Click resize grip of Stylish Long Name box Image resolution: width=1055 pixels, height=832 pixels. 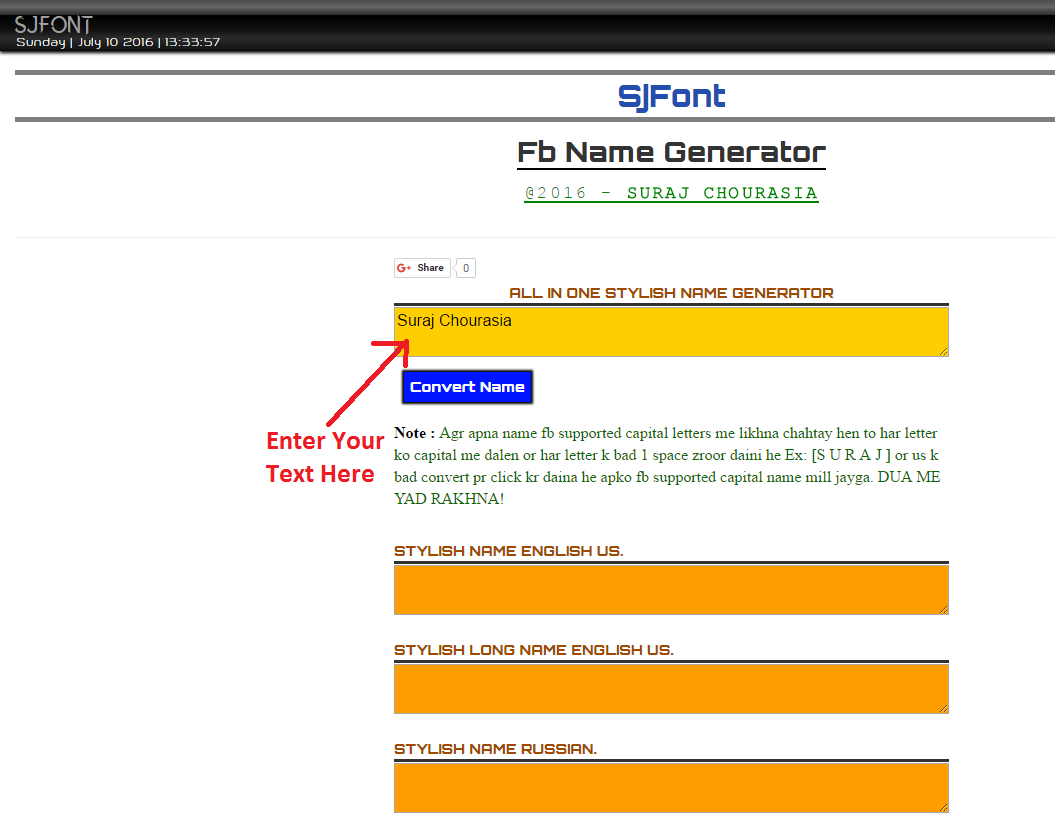click(x=943, y=708)
